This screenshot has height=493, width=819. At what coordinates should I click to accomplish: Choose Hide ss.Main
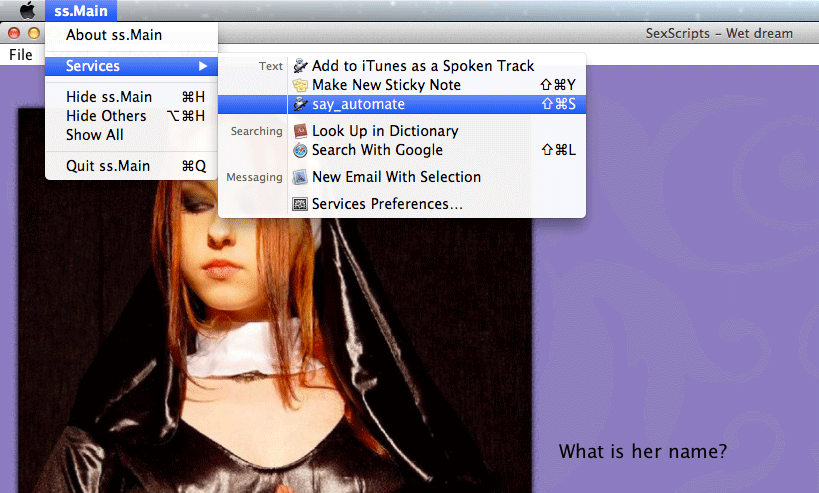tap(109, 97)
